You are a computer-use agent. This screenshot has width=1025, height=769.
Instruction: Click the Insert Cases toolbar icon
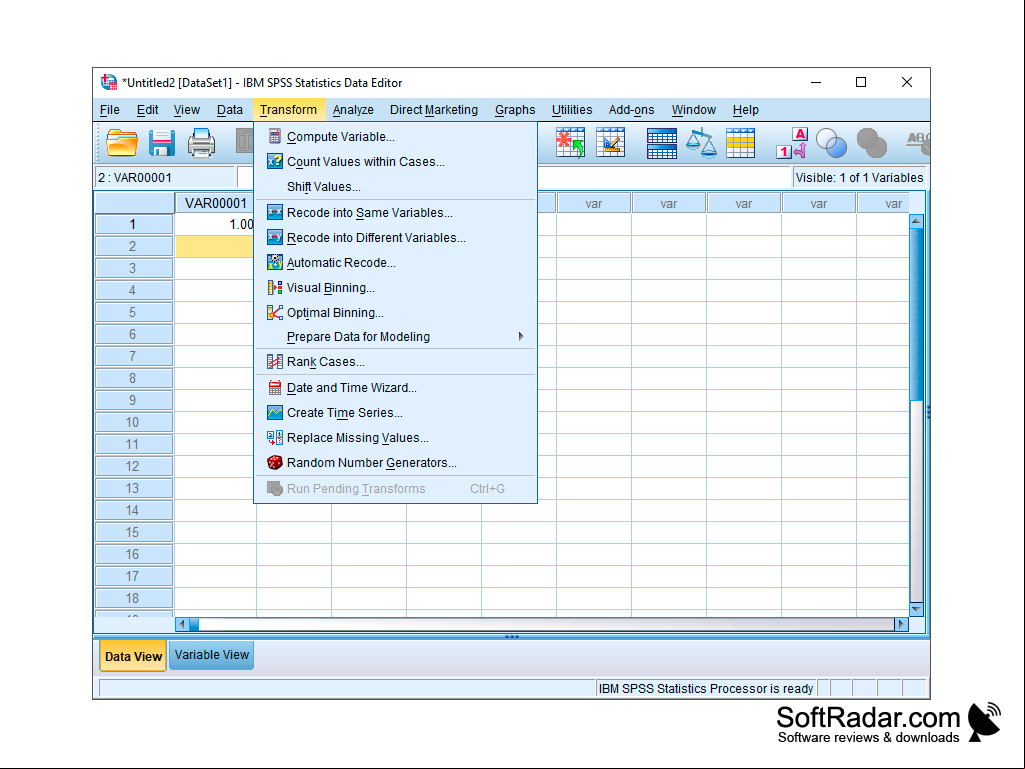pyautogui.click(x=570, y=143)
